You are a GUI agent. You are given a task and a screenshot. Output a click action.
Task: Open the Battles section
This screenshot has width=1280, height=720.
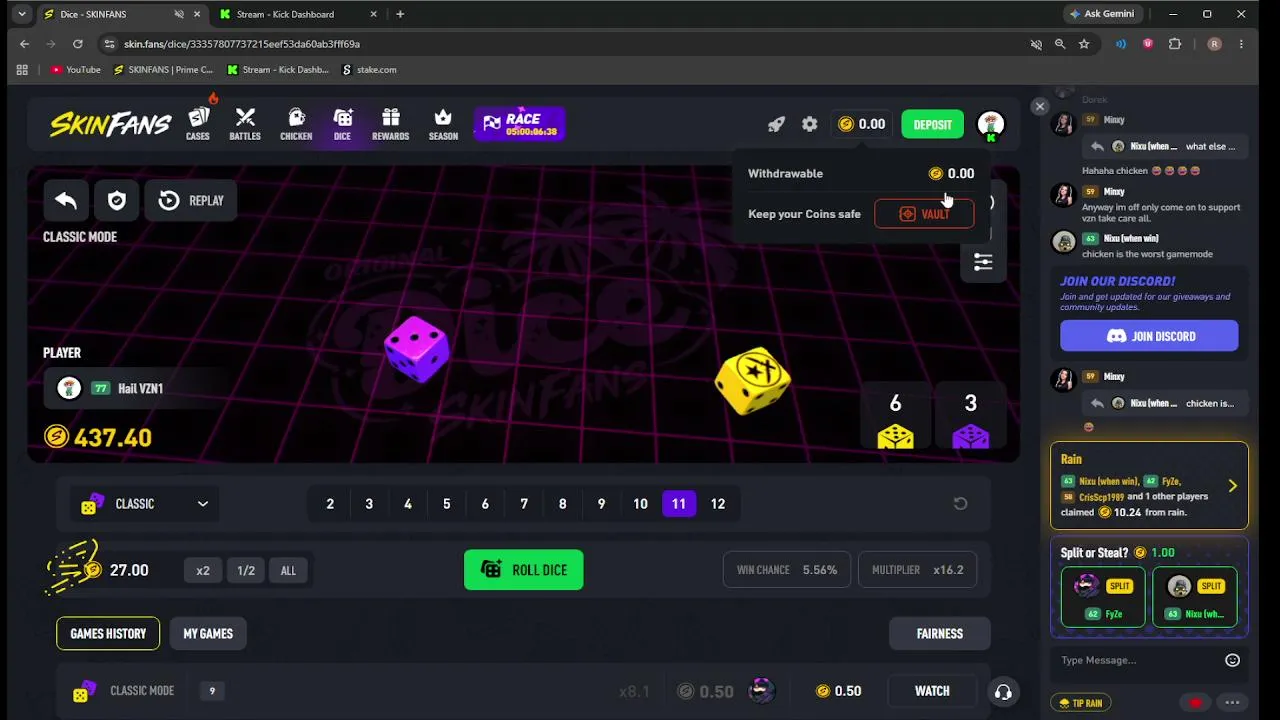(245, 124)
